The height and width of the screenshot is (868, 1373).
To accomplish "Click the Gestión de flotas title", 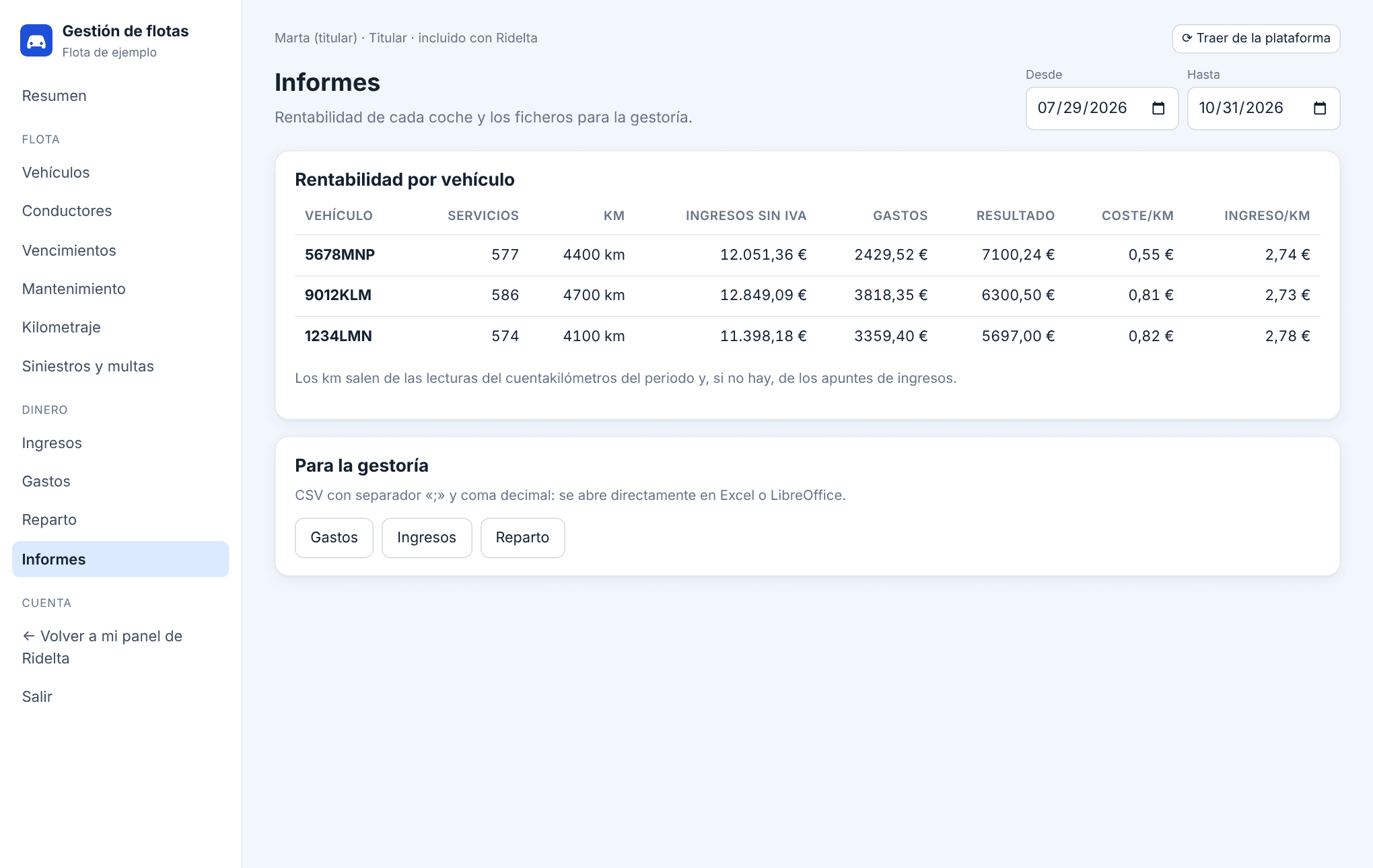I will 125,31.
